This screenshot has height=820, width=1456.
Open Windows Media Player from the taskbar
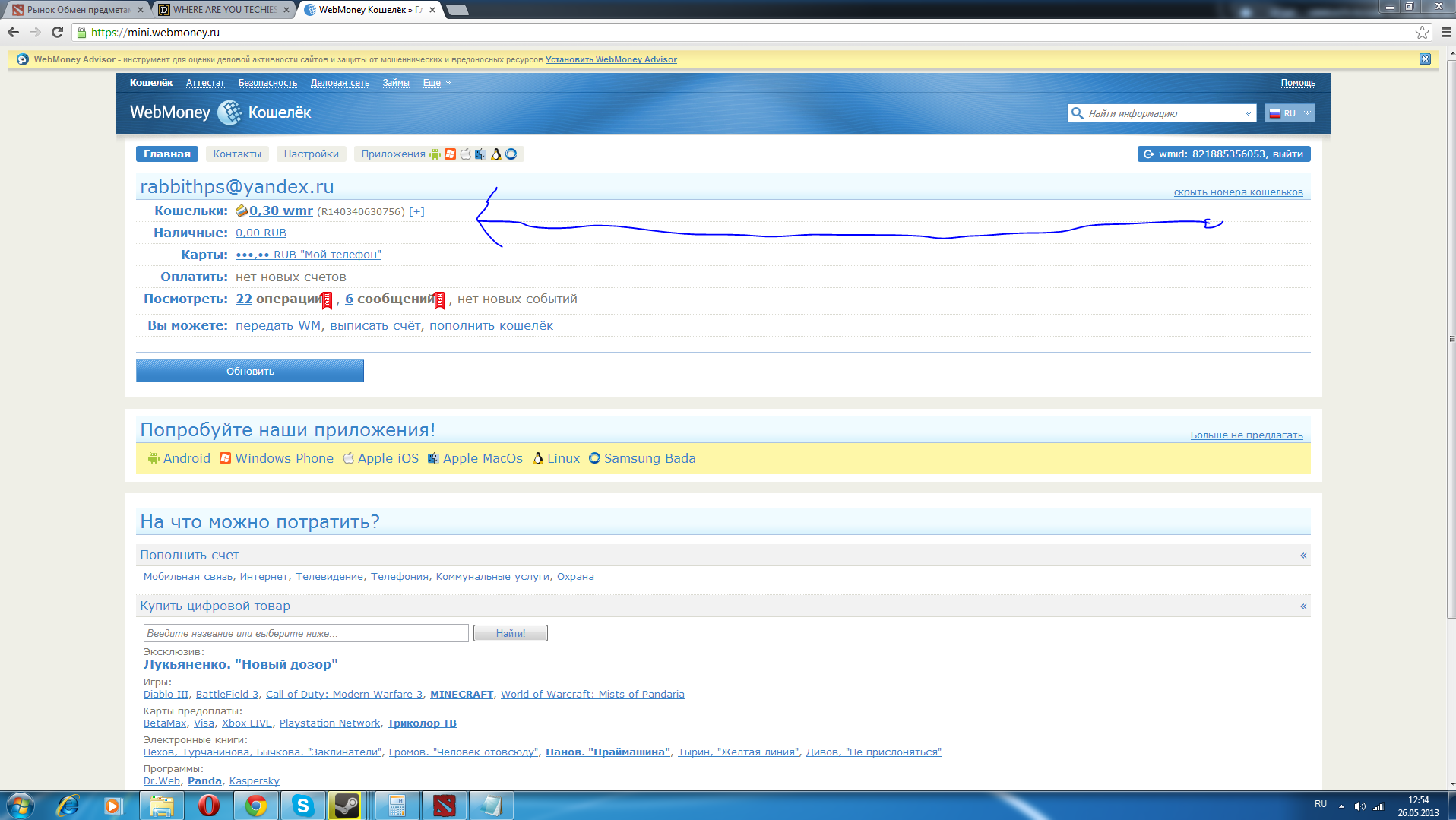pos(113,806)
